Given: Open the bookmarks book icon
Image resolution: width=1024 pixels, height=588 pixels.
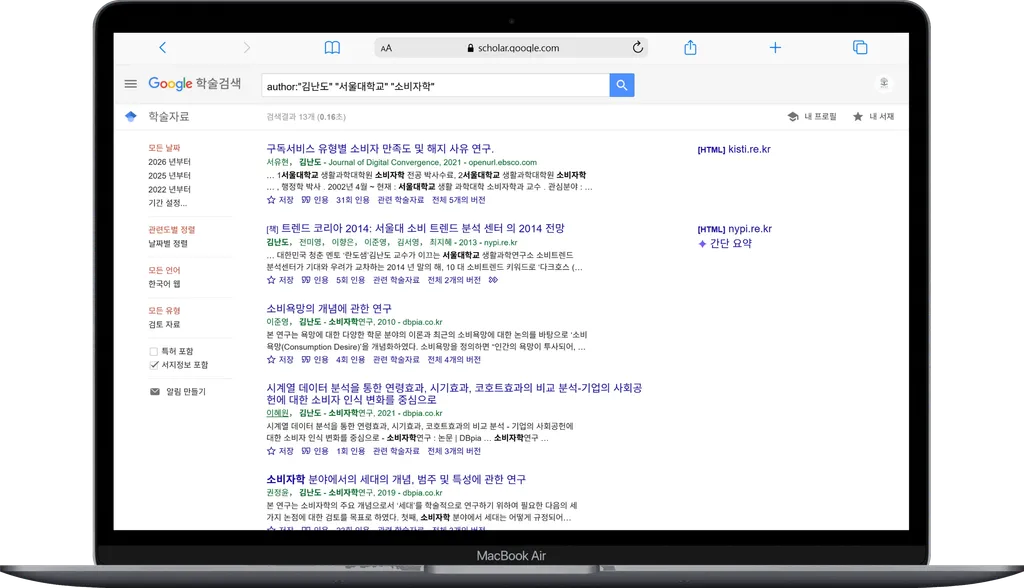Looking at the screenshot, I should tap(332, 47).
